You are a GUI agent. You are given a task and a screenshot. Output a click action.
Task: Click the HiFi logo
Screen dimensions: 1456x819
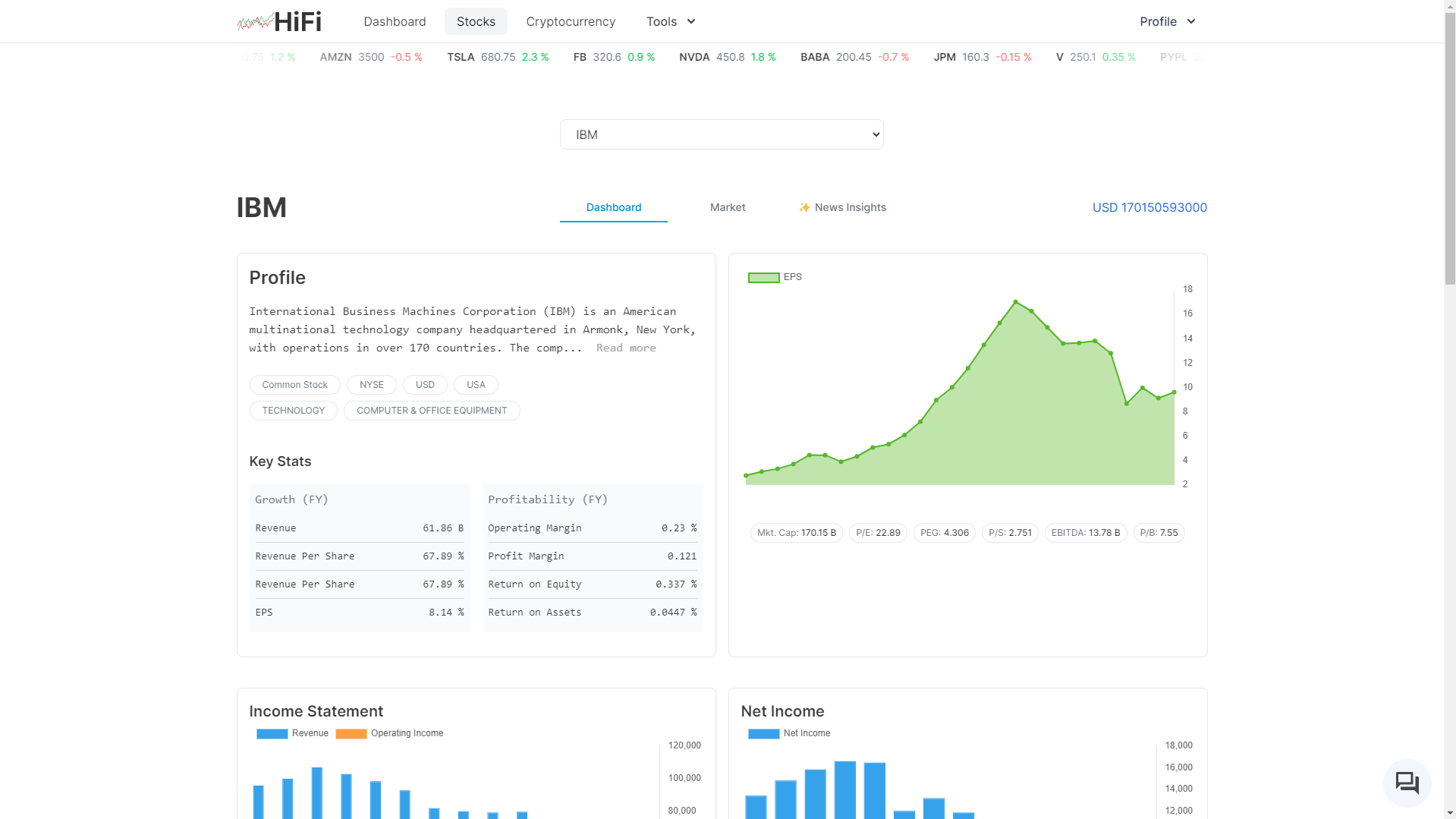[279, 21]
